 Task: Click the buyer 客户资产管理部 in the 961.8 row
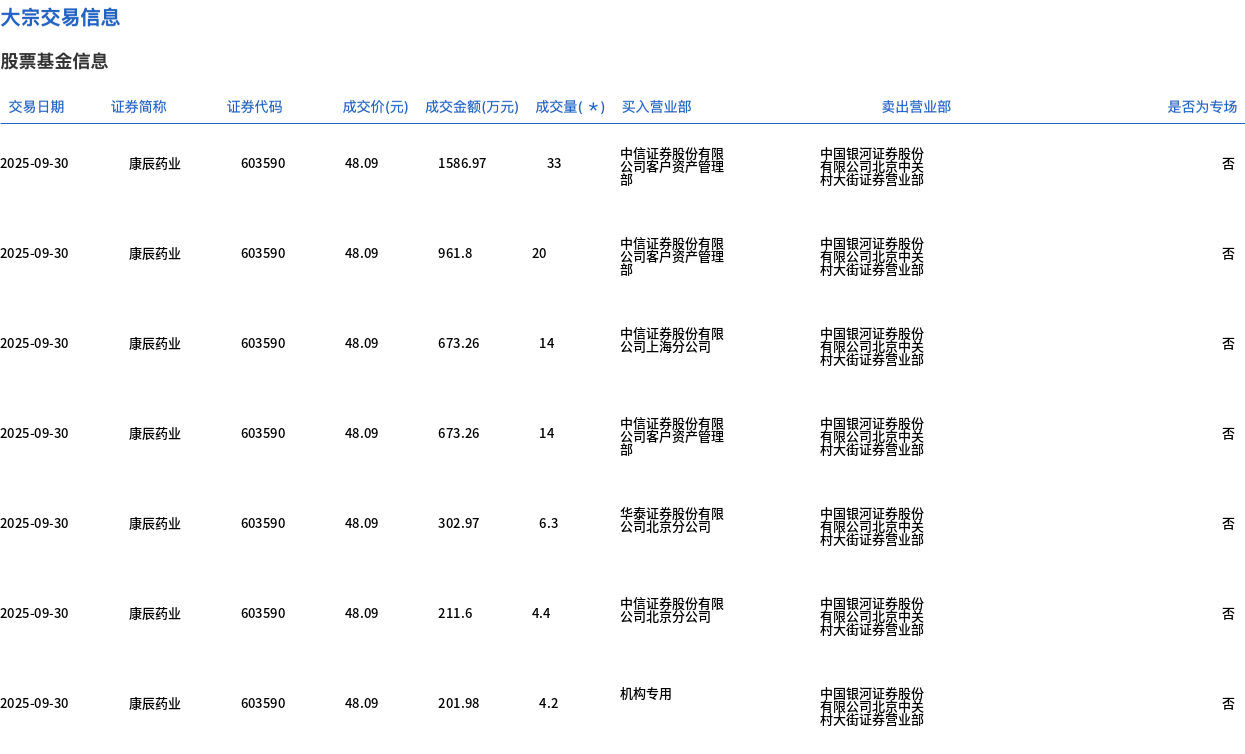[x=672, y=257]
